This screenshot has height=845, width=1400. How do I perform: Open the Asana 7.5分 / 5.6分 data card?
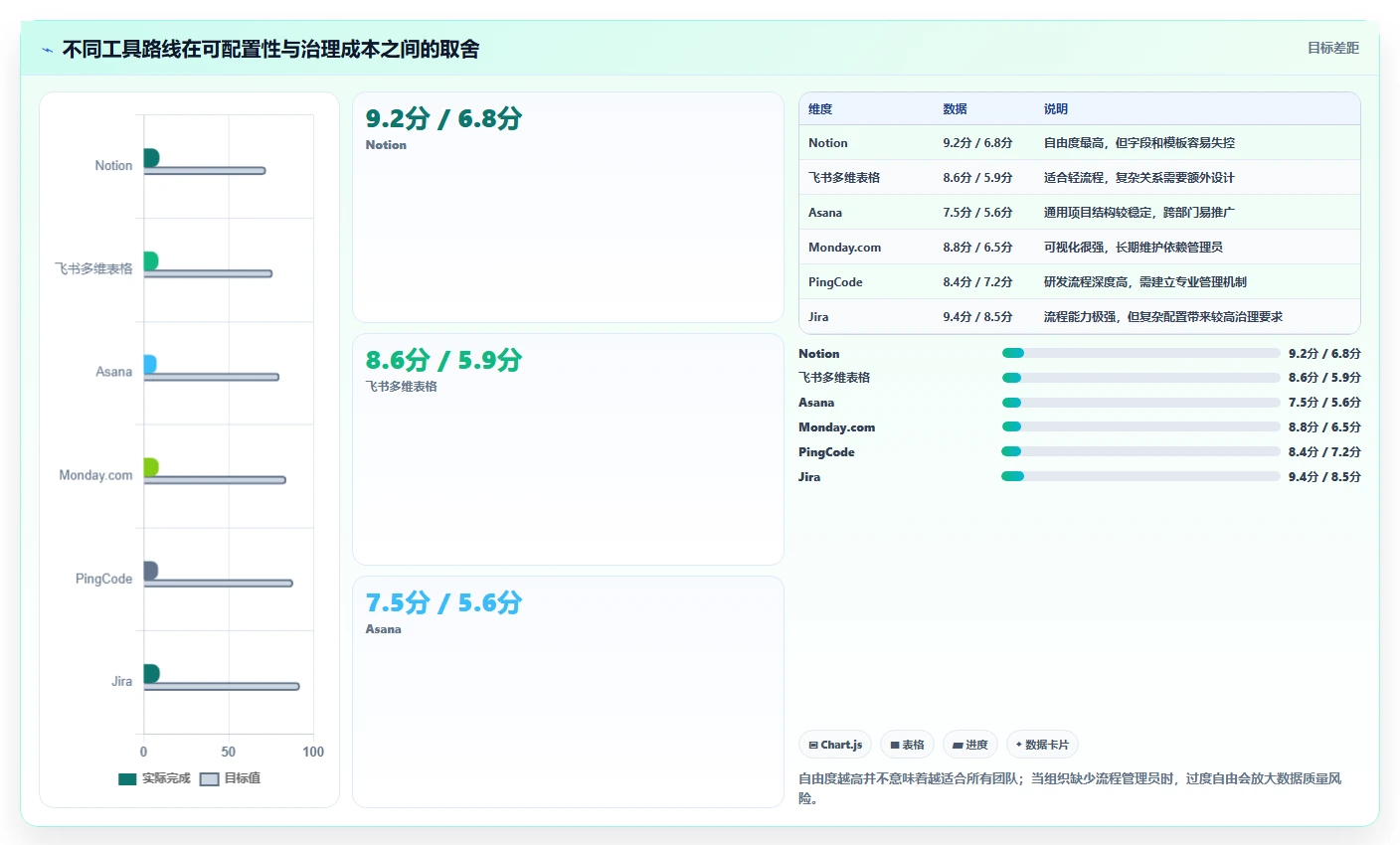click(x=568, y=692)
